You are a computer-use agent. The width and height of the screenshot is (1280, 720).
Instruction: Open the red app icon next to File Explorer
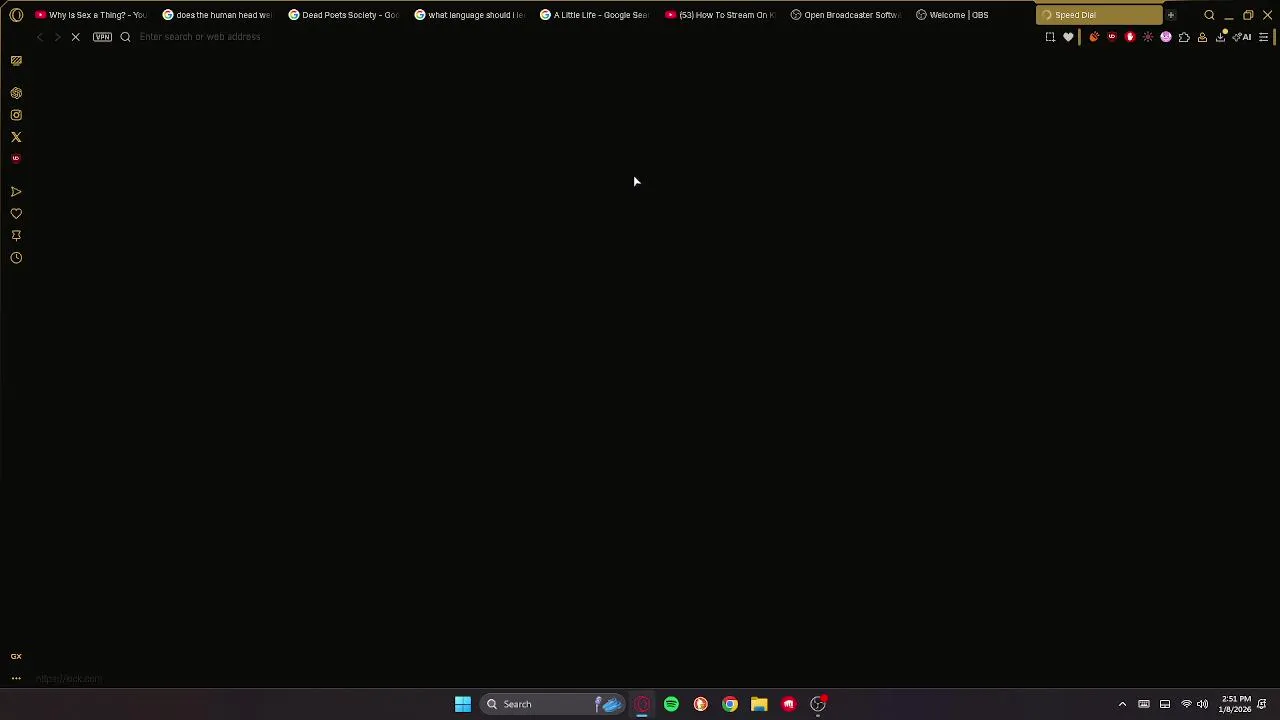788,704
